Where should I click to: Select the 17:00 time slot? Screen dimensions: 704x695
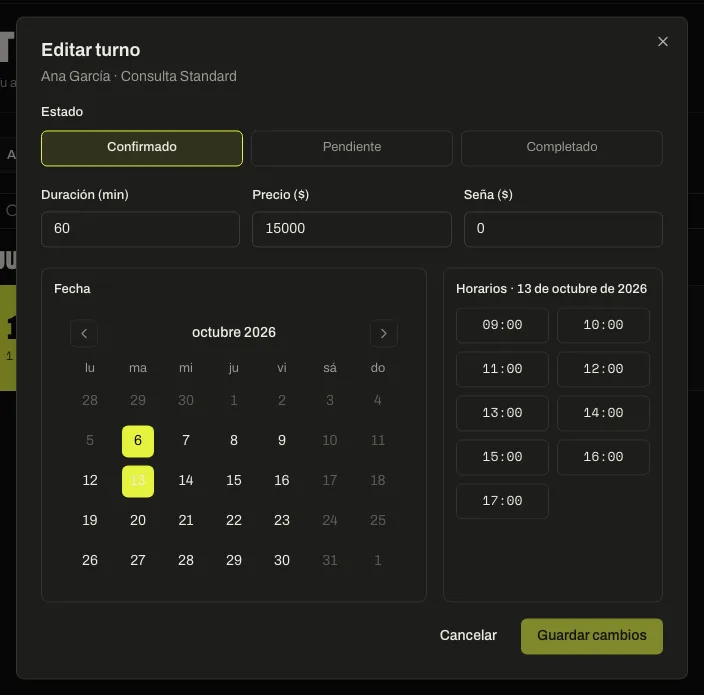pos(502,501)
